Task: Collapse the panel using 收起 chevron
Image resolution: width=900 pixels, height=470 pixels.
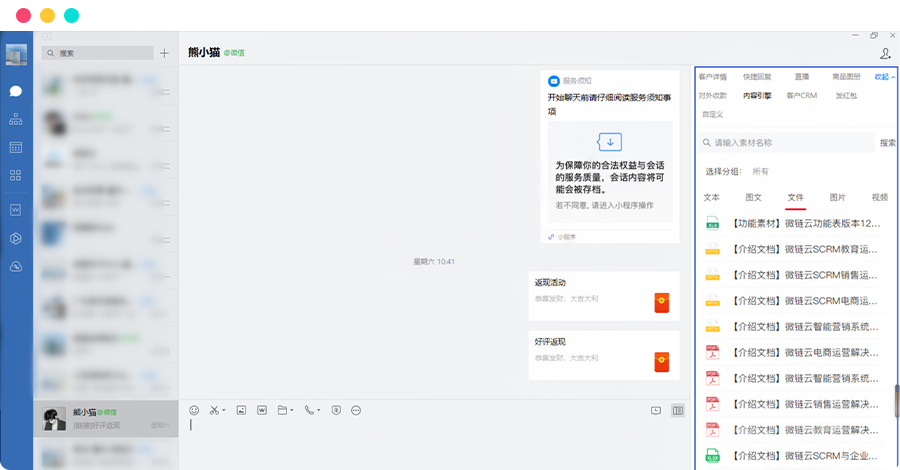Action: pyautogui.click(x=885, y=76)
